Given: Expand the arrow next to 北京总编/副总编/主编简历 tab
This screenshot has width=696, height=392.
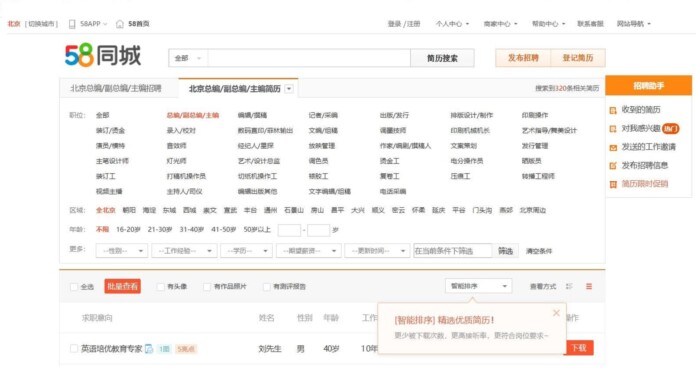Looking at the screenshot, I should [x=289, y=89].
